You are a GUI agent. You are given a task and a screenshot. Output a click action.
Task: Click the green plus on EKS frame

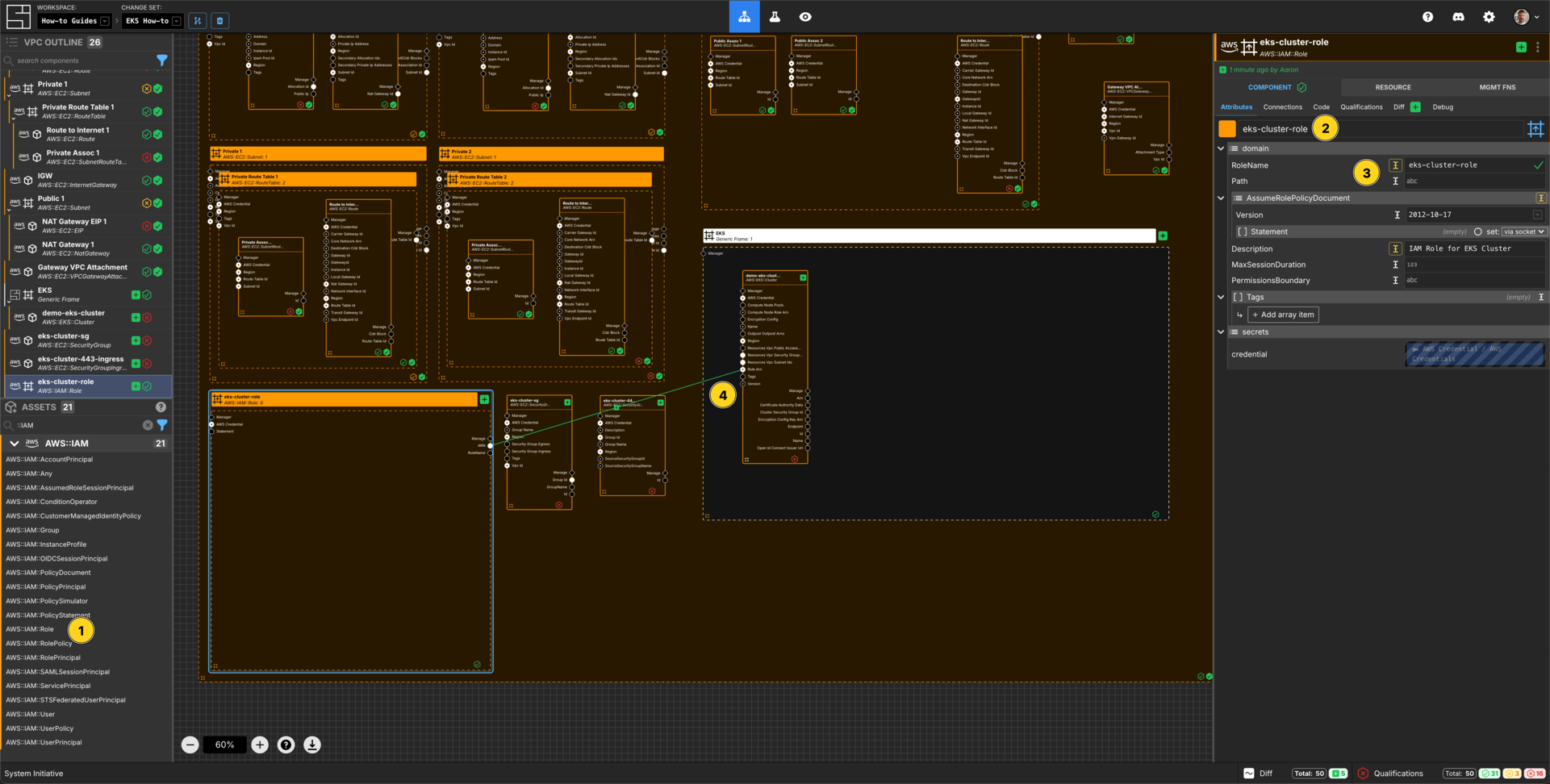pyautogui.click(x=1163, y=236)
